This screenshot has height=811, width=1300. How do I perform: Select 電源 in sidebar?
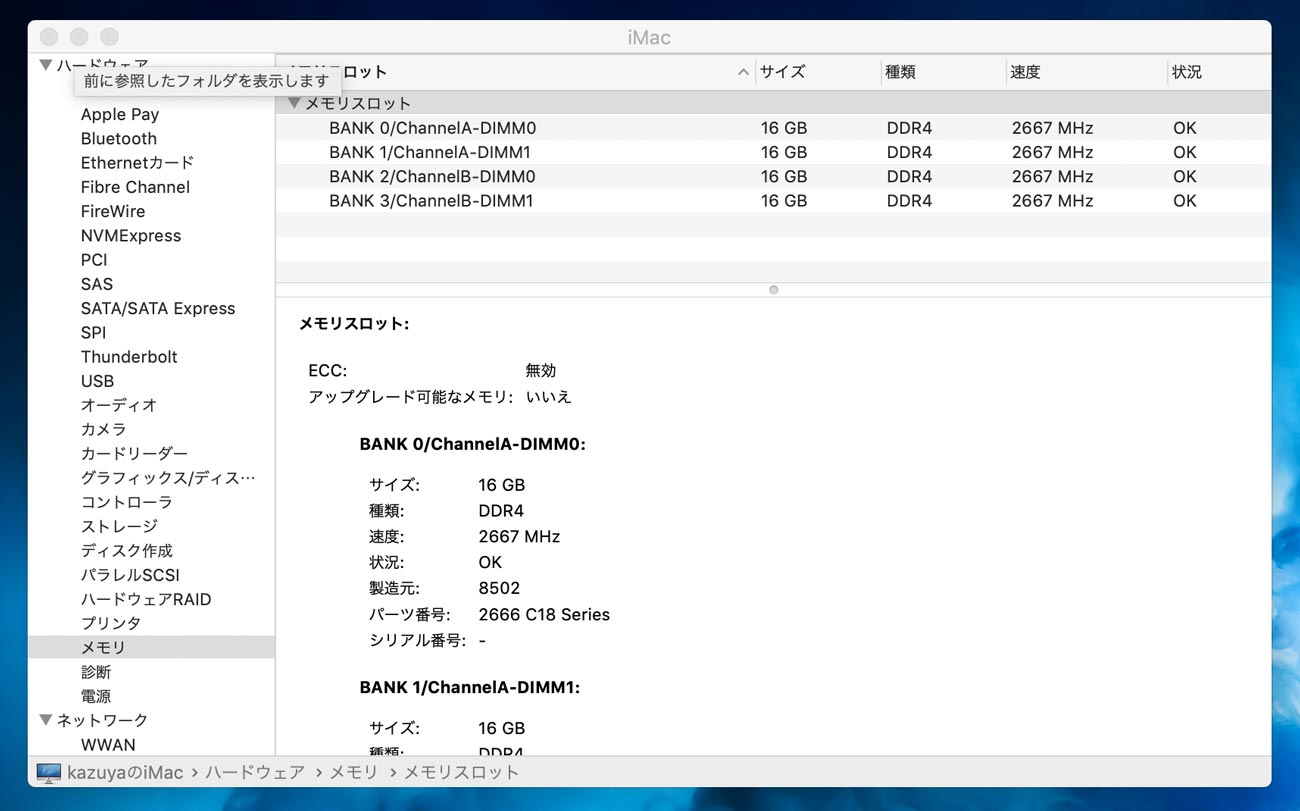96,696
